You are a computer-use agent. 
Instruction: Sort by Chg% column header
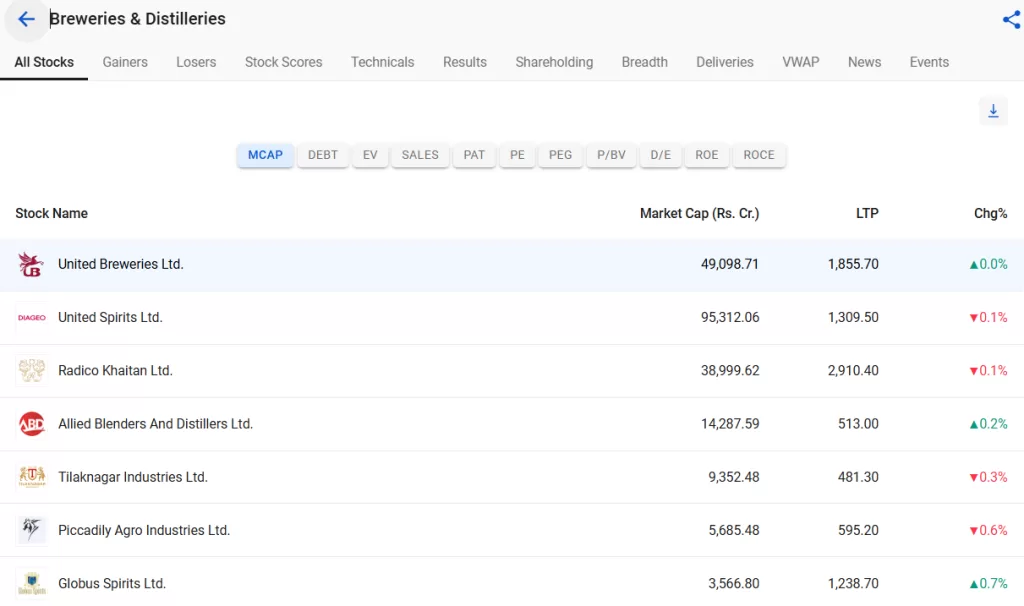coord(991,214)
